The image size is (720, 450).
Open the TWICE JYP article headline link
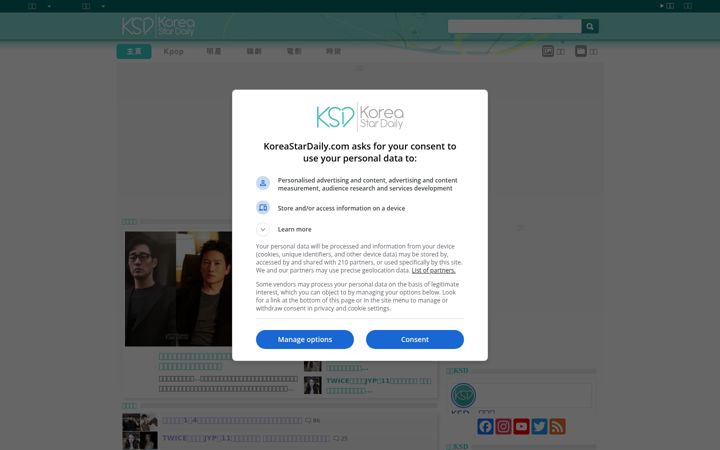(x=379, y=385)
